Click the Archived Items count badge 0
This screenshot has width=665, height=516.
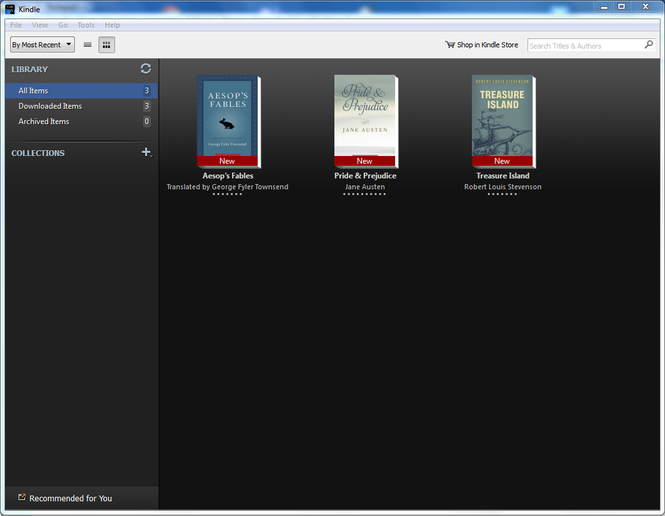147,121
